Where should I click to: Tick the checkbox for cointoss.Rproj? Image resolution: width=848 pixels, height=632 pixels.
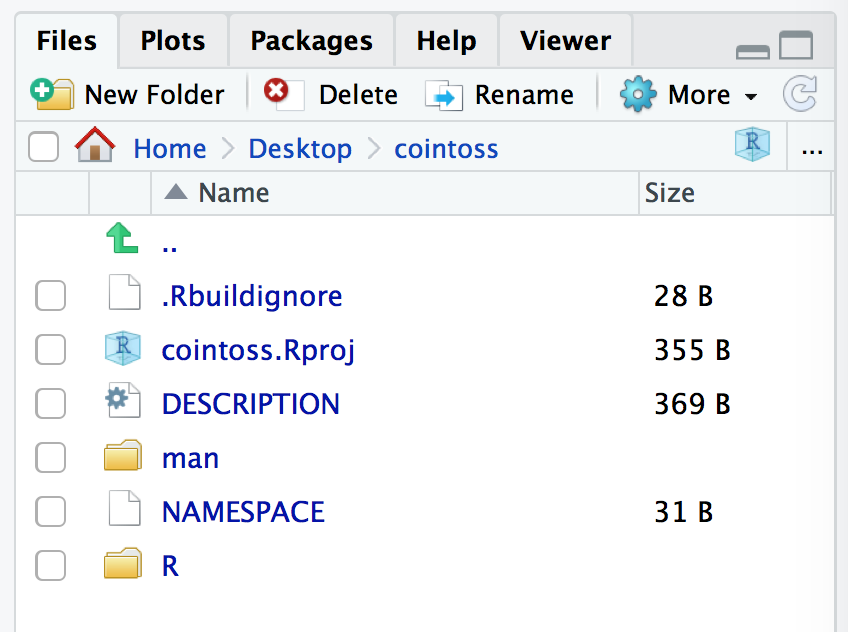tap(50, 350)
